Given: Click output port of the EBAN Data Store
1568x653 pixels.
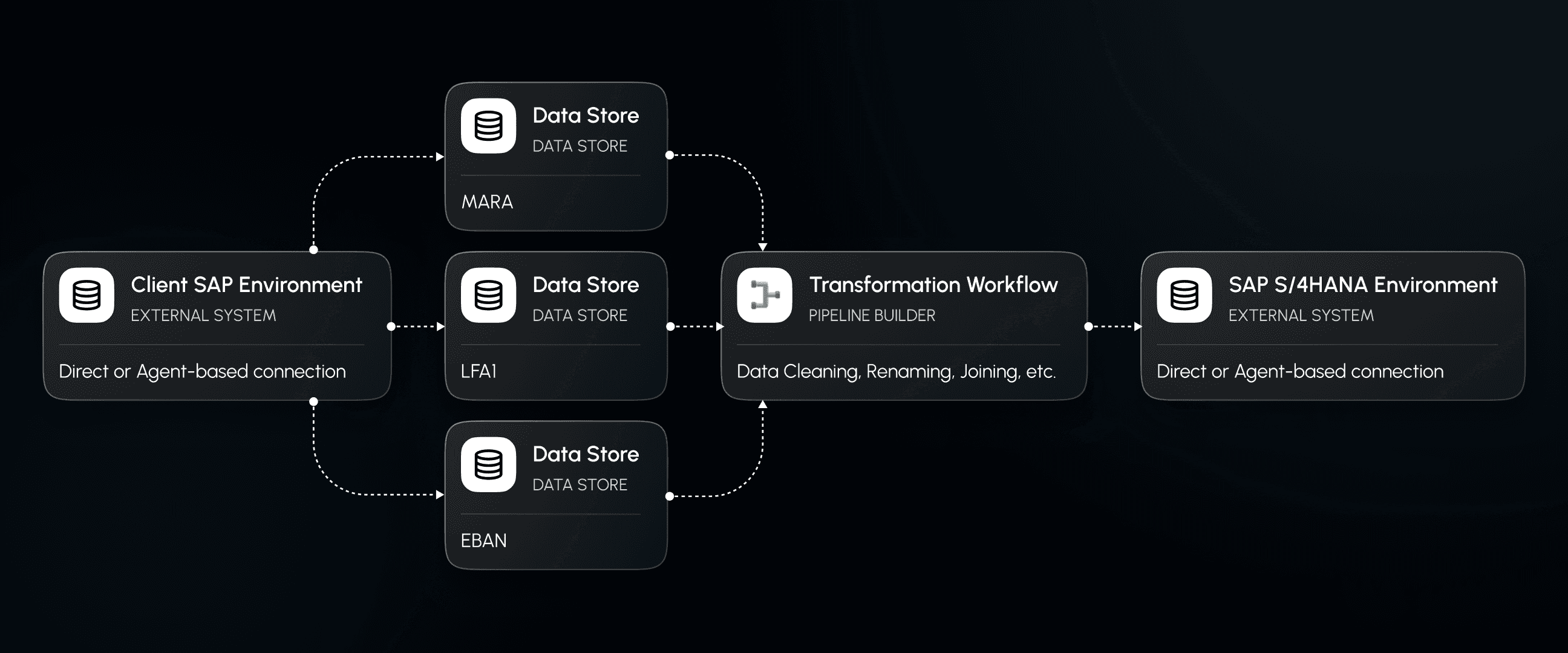Looking at the screenshot, I should click(670, 496).
